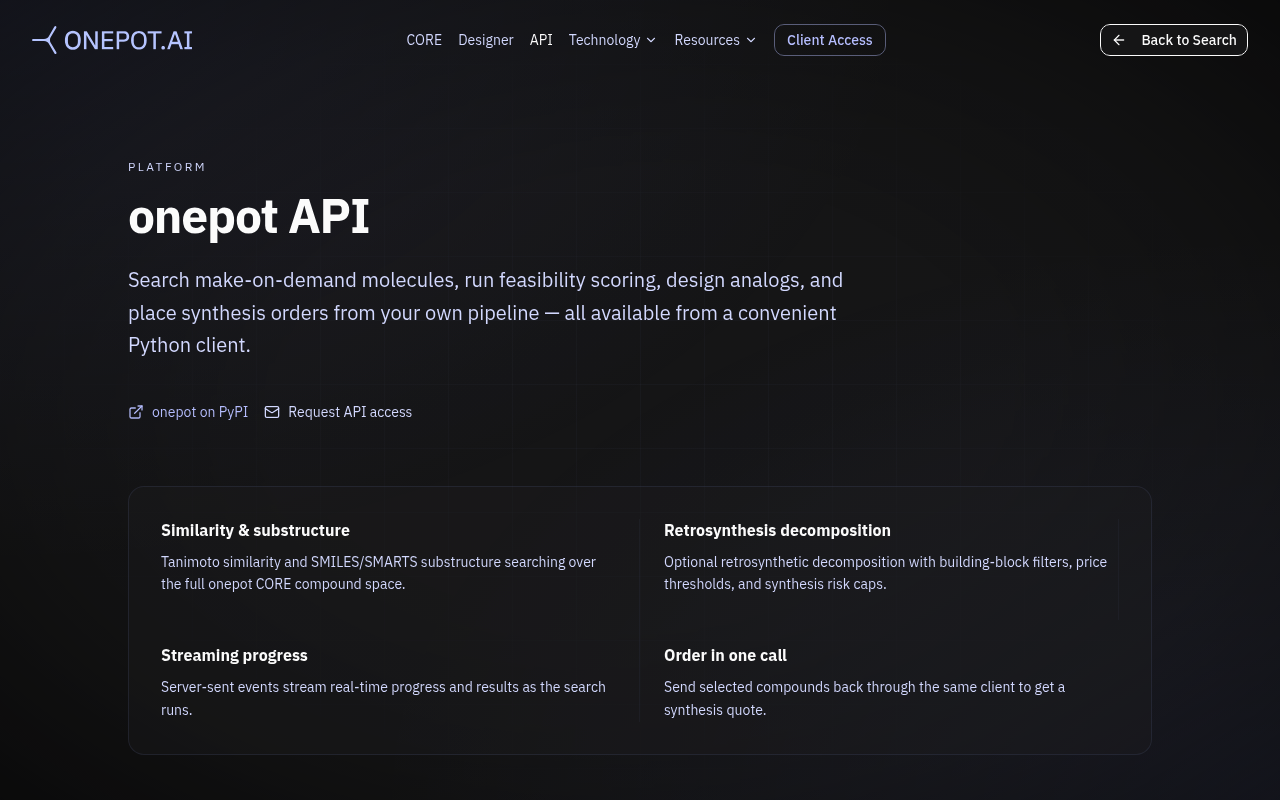The image size is (1280, 800).
Task: Expand the Technology dropdown chevron
Action: pyautogui.click(x=651, y=40)
